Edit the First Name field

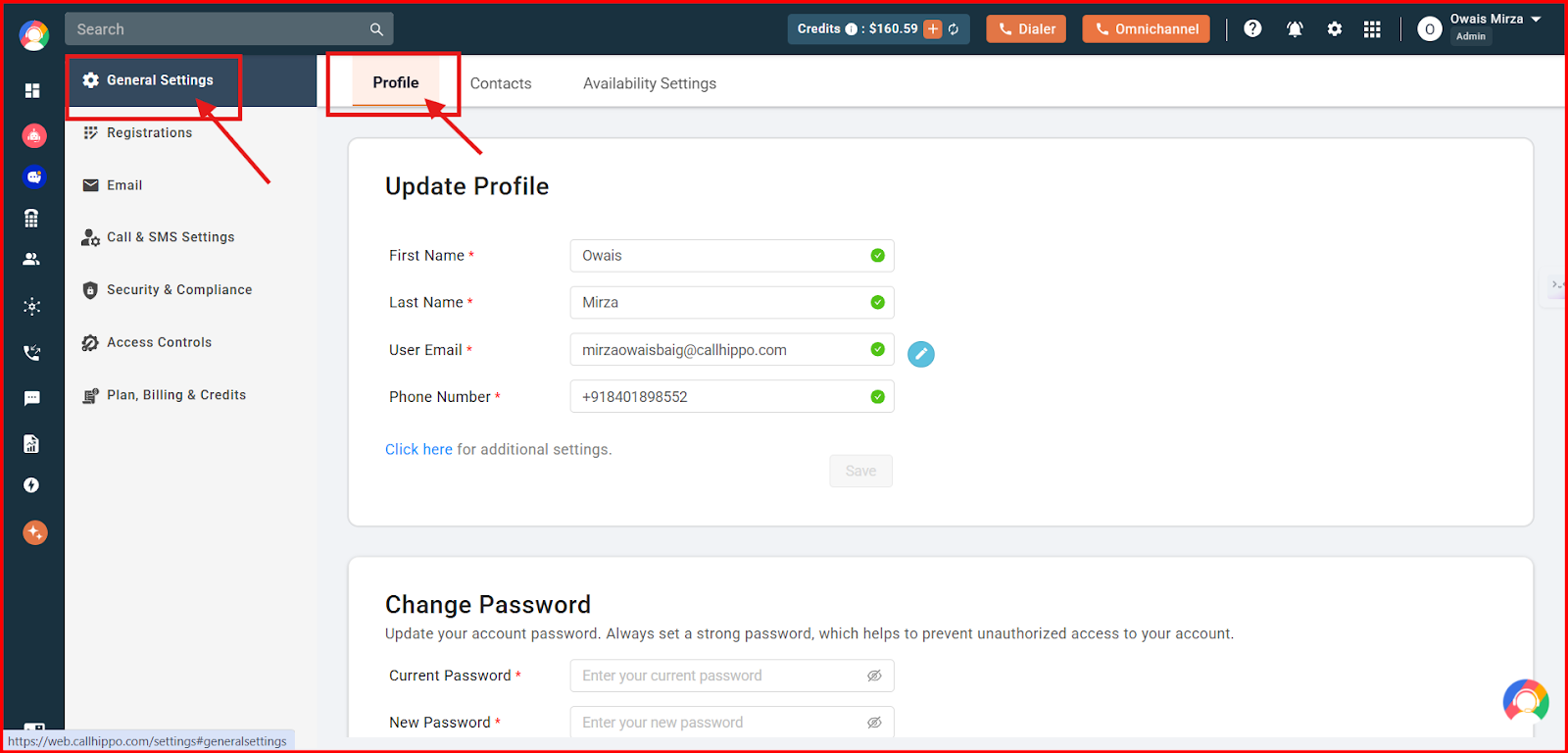pos(732,256)
